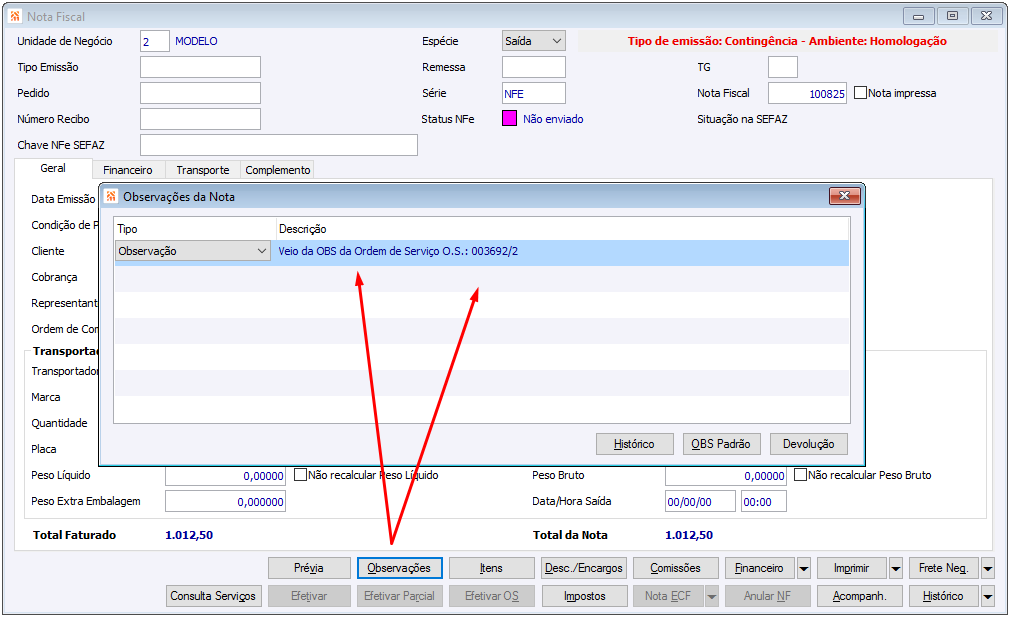Click the Remessa input field
The image size is (1010, 617).
click(x=534, y=67)
